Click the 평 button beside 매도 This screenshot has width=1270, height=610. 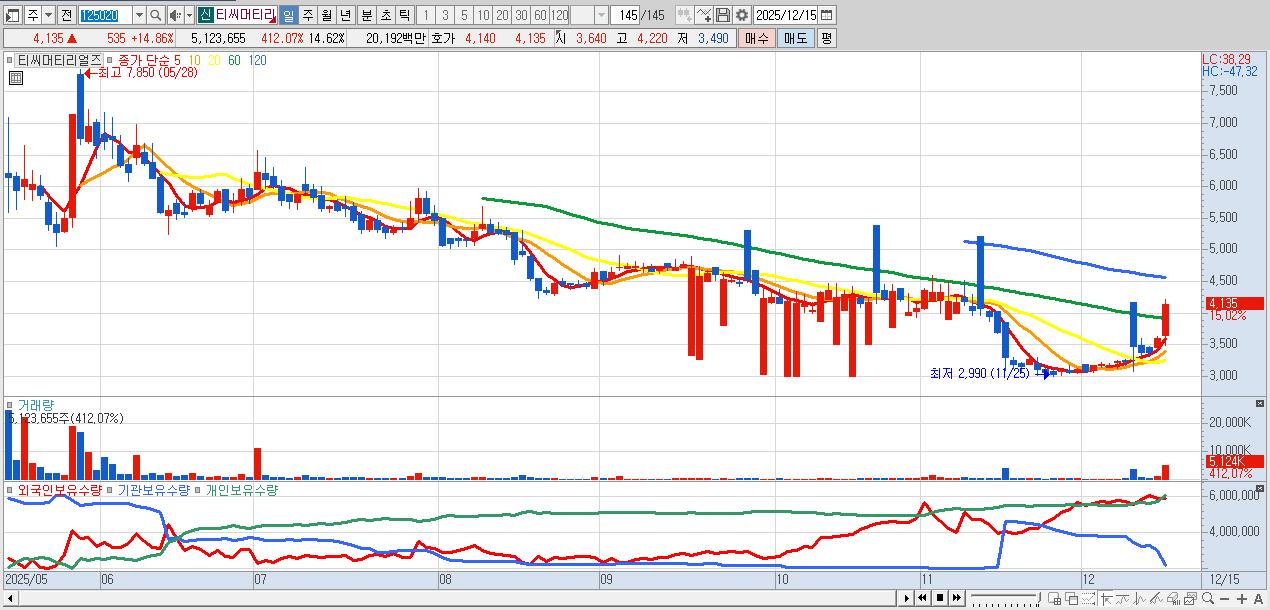tap(826, 38)
